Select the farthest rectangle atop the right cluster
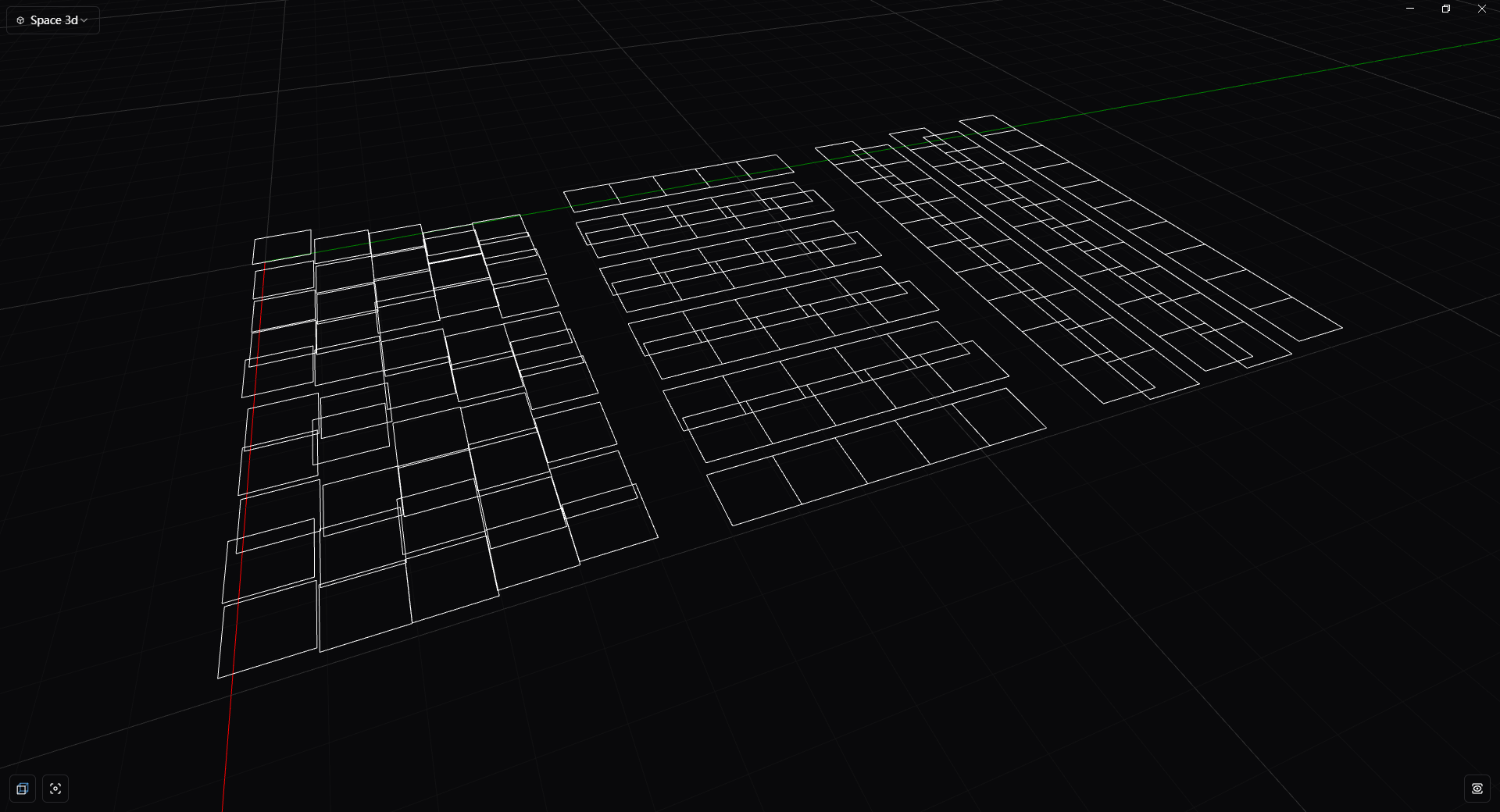The width and height of the screenshot is (1500, 812). coord(987,125)
